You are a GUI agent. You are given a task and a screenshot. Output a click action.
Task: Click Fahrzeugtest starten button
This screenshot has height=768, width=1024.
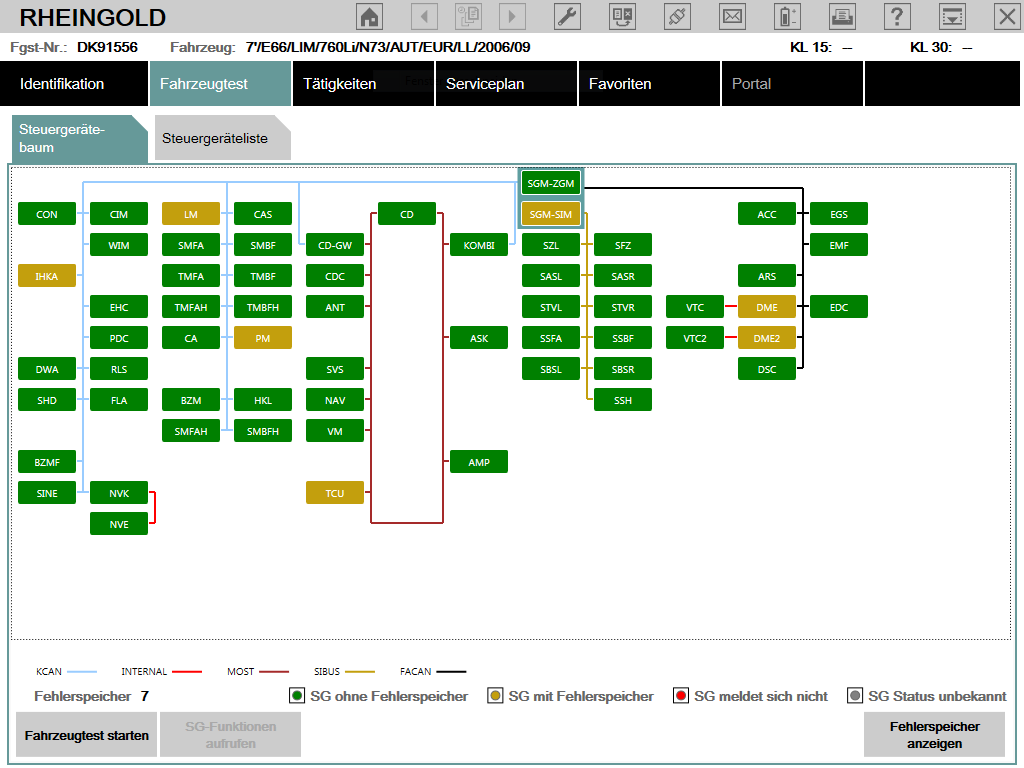[x=86, y=735]
